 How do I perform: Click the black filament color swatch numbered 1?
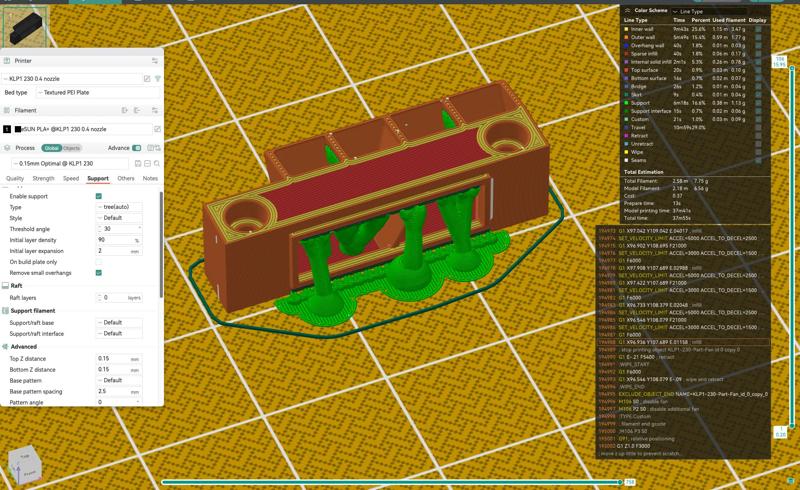click(7, 129)
